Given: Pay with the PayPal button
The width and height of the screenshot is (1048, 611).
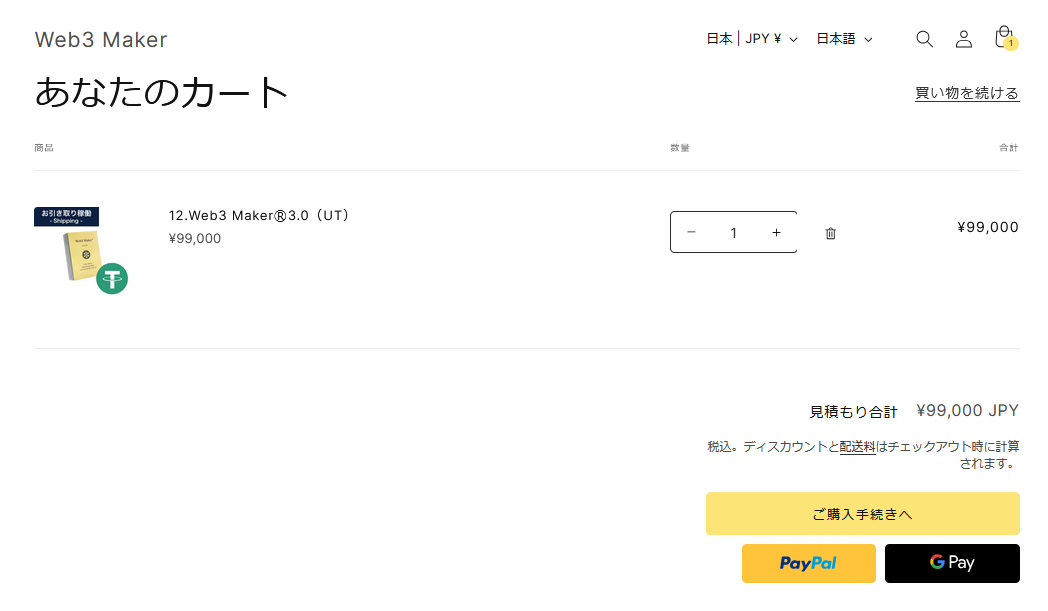Looking at the screenshot, I should 809,564.
